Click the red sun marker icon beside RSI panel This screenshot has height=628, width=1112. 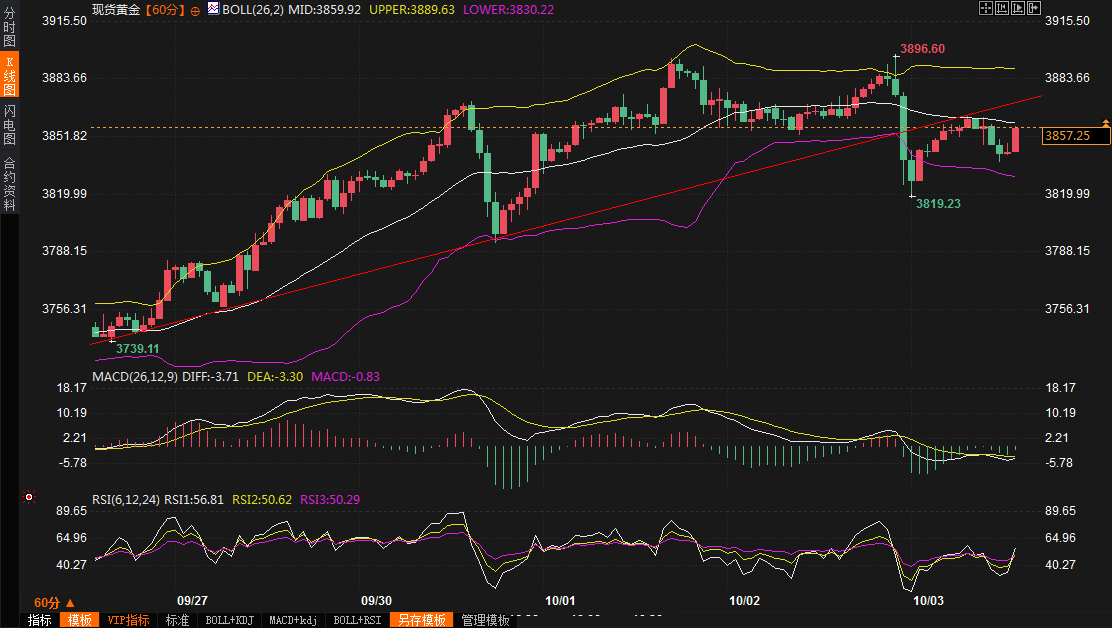tap(28, 497)
